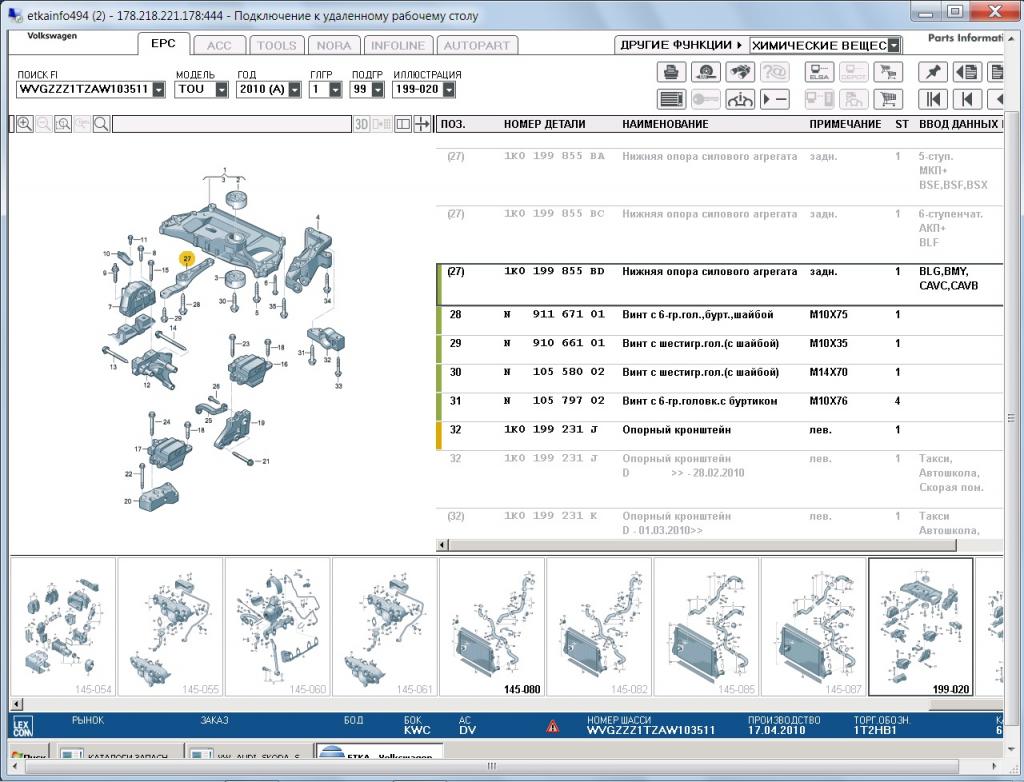Select thumbnail 145-060
This screenshot has width=1024, height=782.
pyautogui.click(x=278, y=627)
